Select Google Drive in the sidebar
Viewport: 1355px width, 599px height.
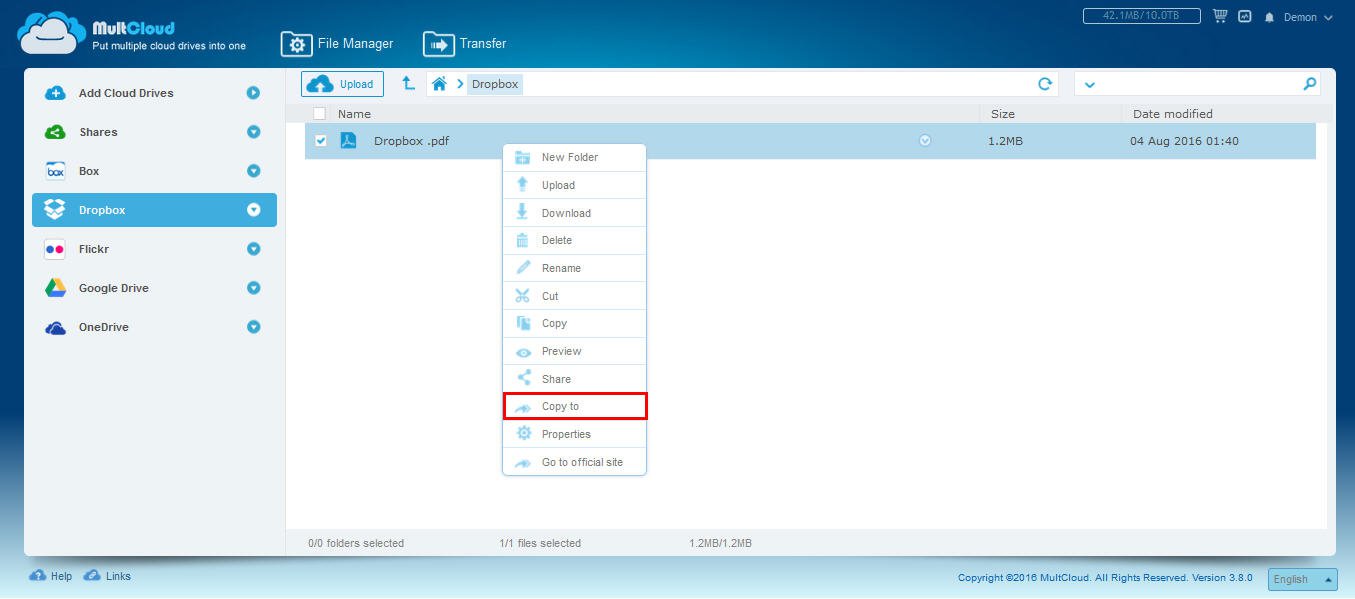(x=154, y=288)
